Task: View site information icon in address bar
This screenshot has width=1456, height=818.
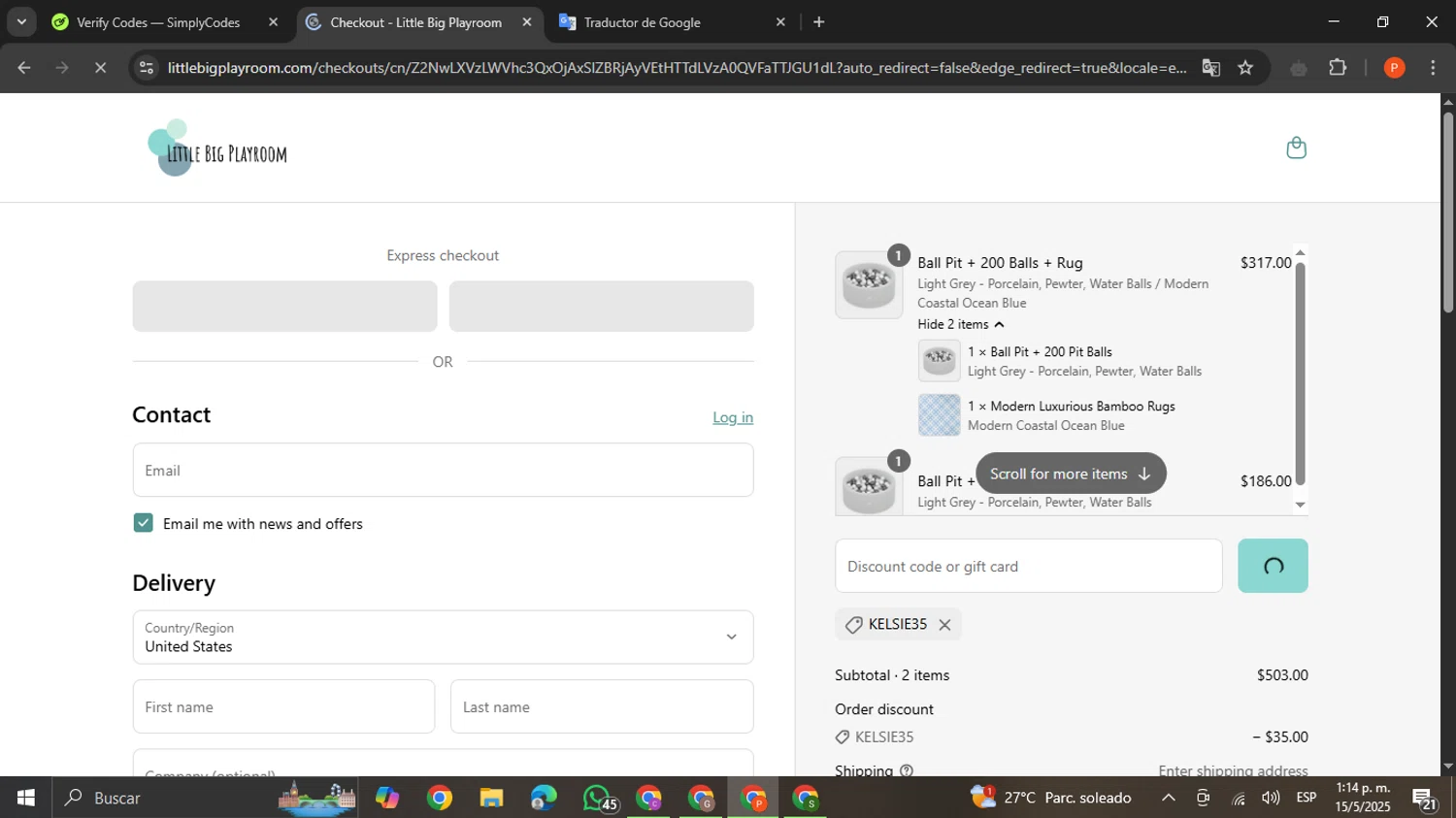Action: pyautogui.click(x=147, y=68)
